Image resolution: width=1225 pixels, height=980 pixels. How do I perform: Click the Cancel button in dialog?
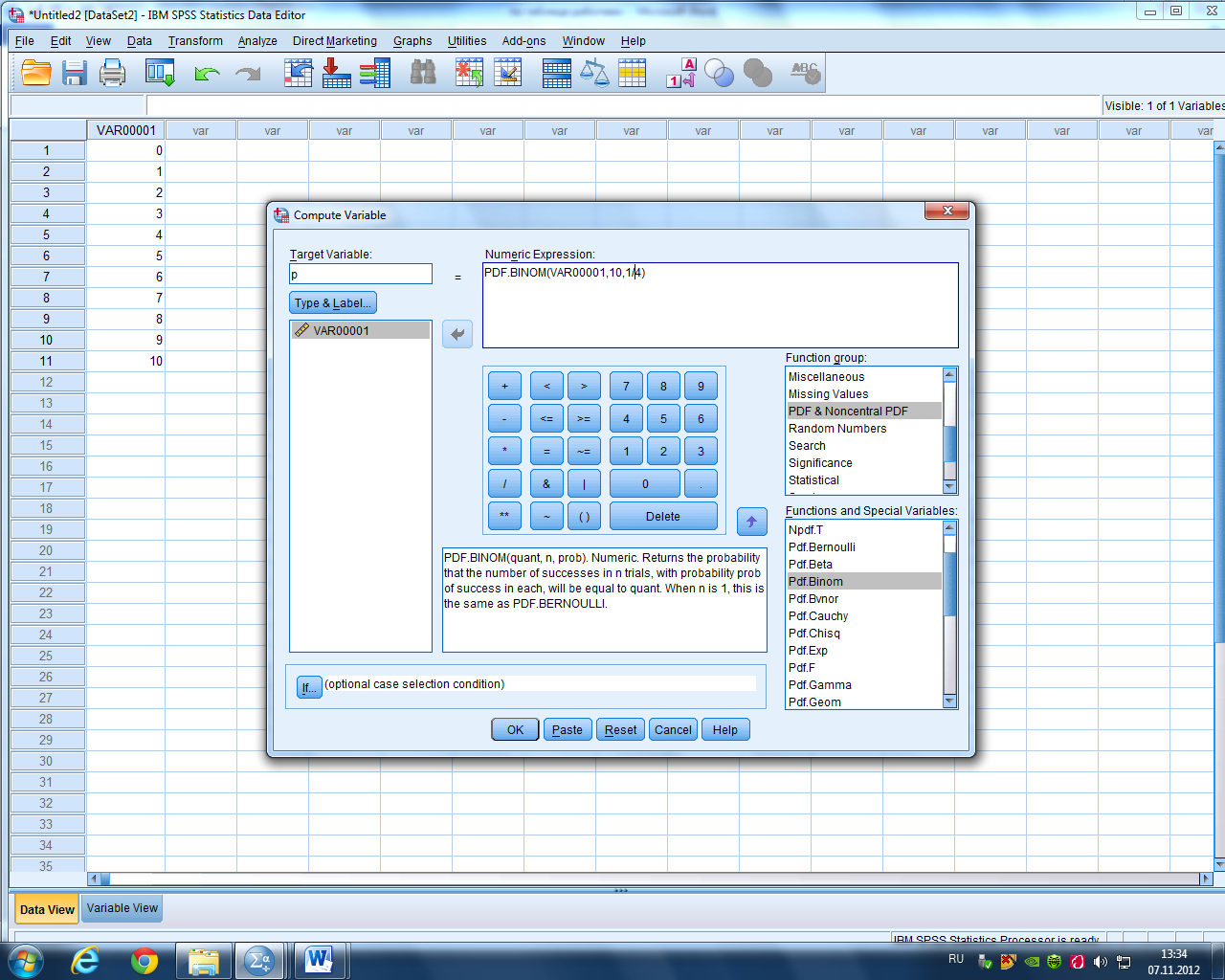673,729
